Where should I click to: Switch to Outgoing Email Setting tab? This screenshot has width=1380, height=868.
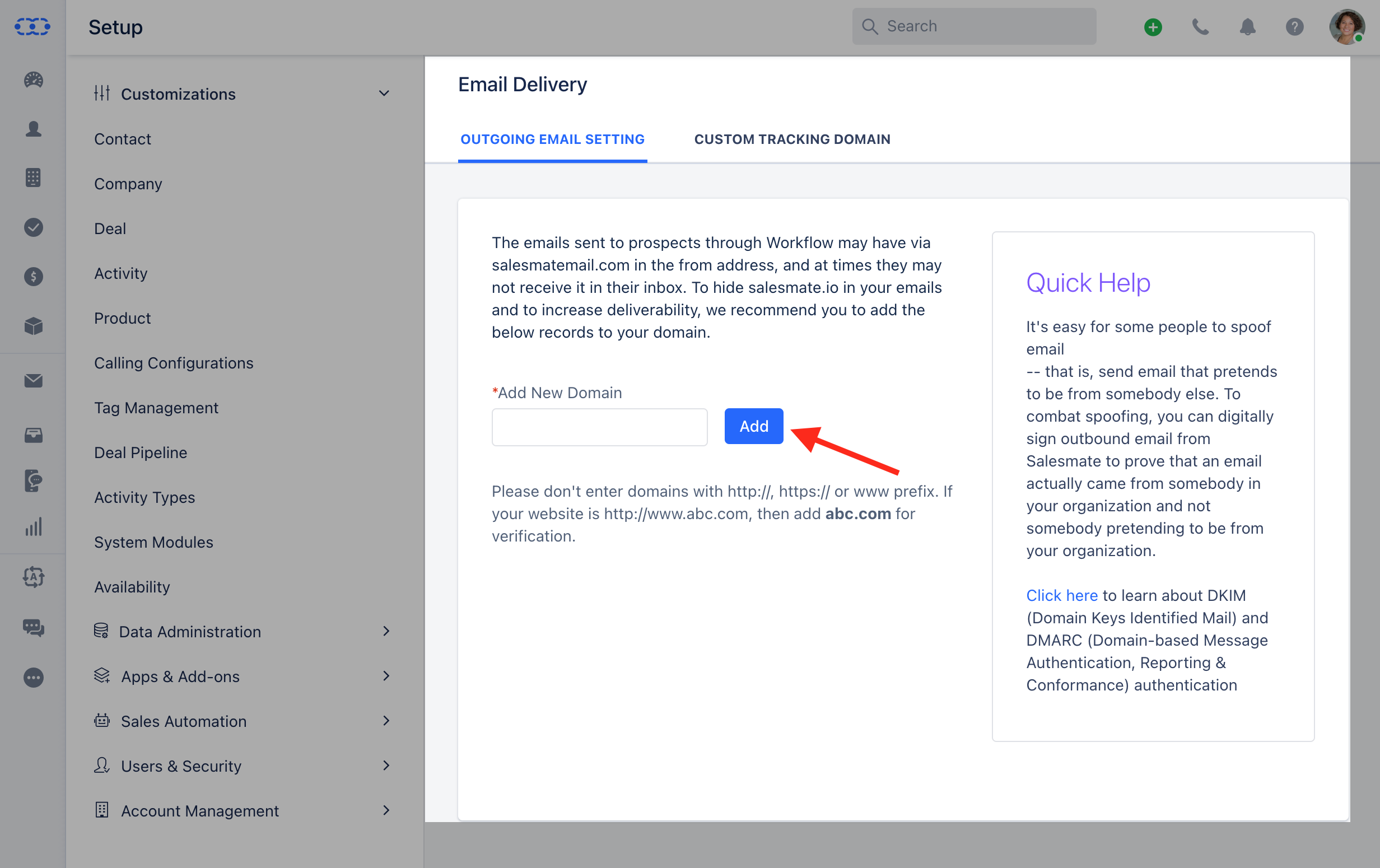(552, 139)
